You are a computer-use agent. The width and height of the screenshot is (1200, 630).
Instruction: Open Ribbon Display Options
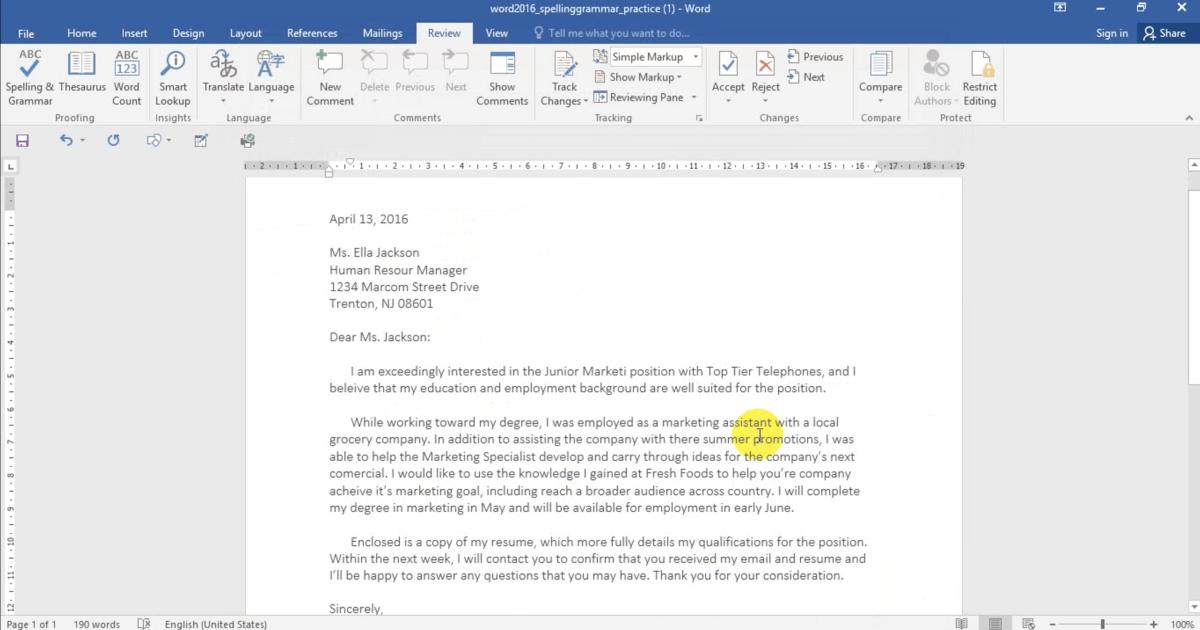coord(1060,8)
